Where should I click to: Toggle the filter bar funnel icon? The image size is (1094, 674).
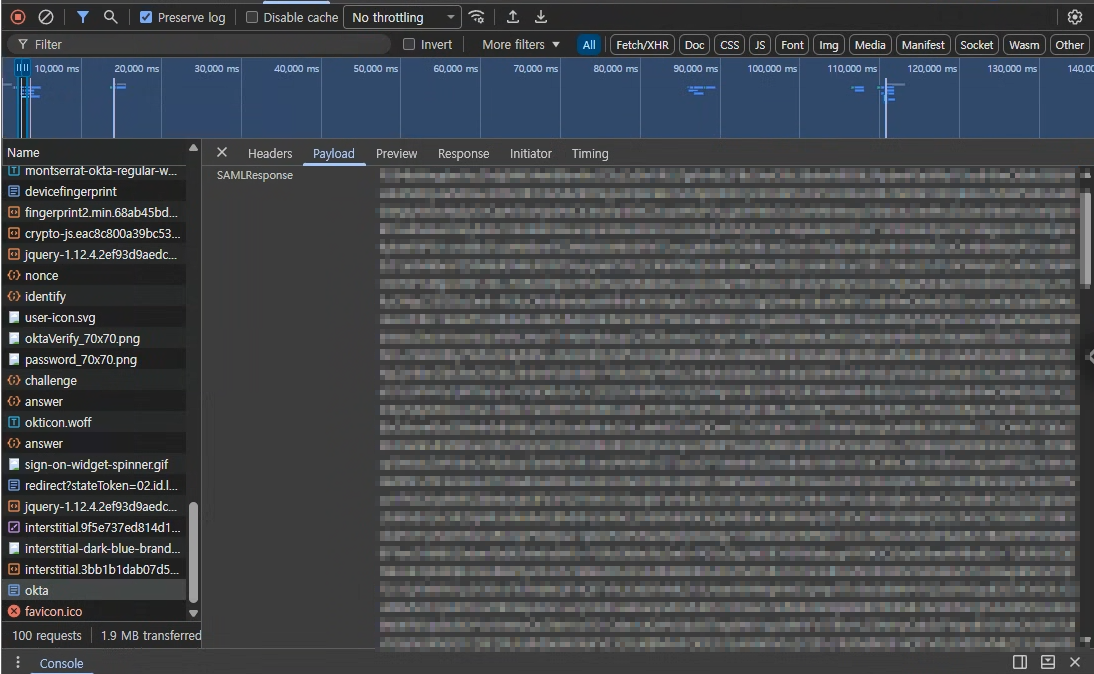click(82, 17)
